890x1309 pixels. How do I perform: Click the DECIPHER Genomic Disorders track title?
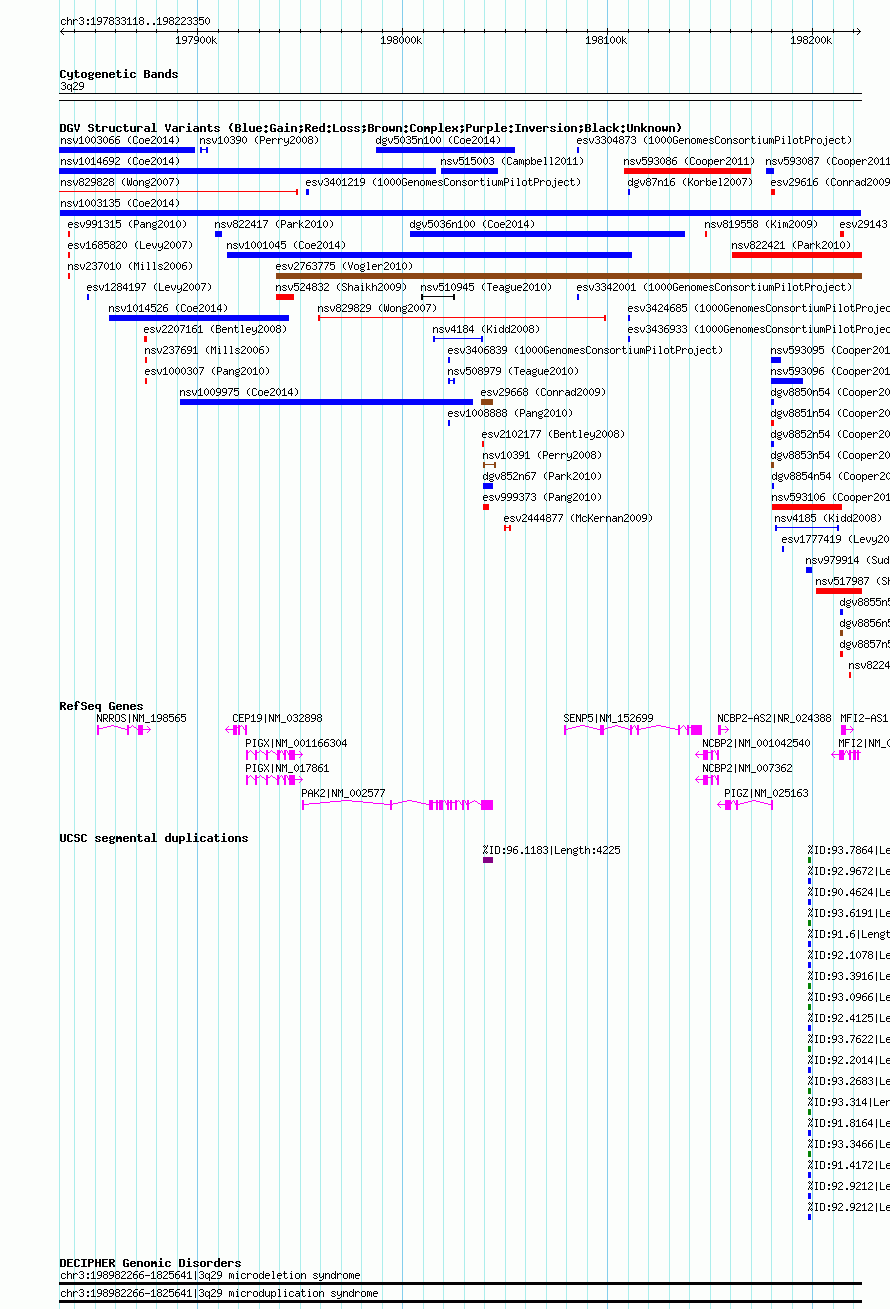coord(150,1263)
